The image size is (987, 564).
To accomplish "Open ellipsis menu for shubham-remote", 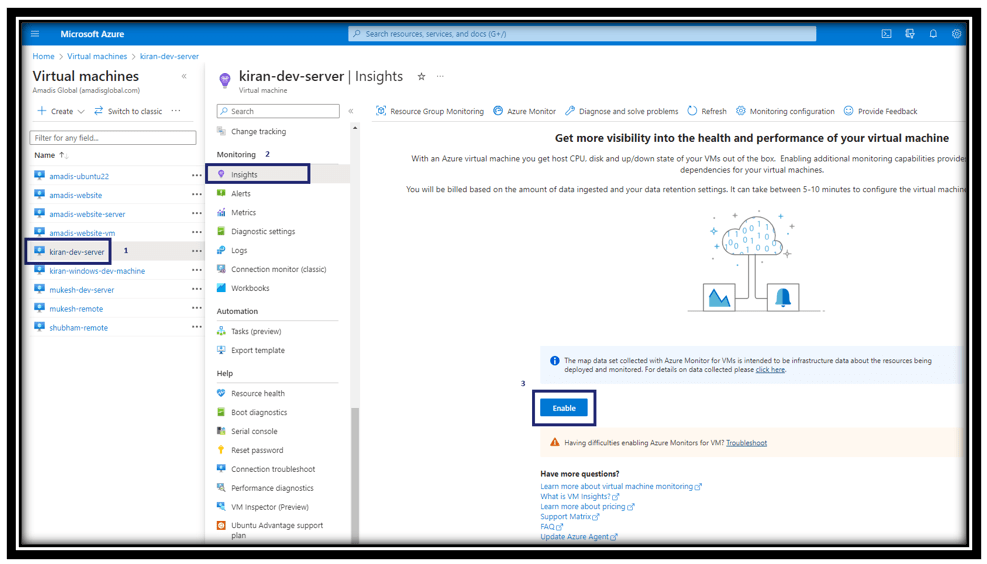I will pyautogui.click(x=196, y=327).
